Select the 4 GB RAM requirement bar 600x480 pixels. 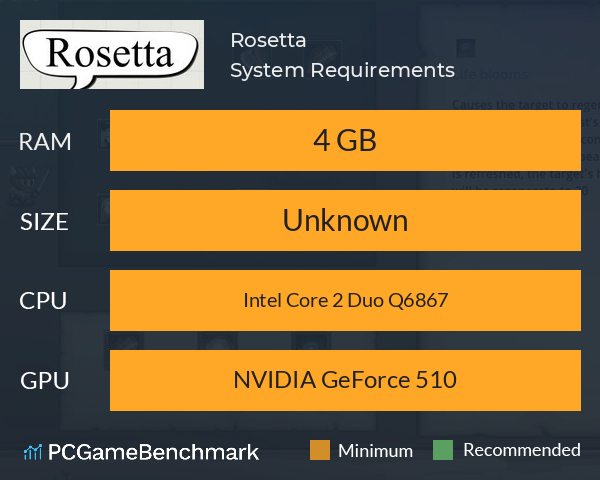point(345,140)
